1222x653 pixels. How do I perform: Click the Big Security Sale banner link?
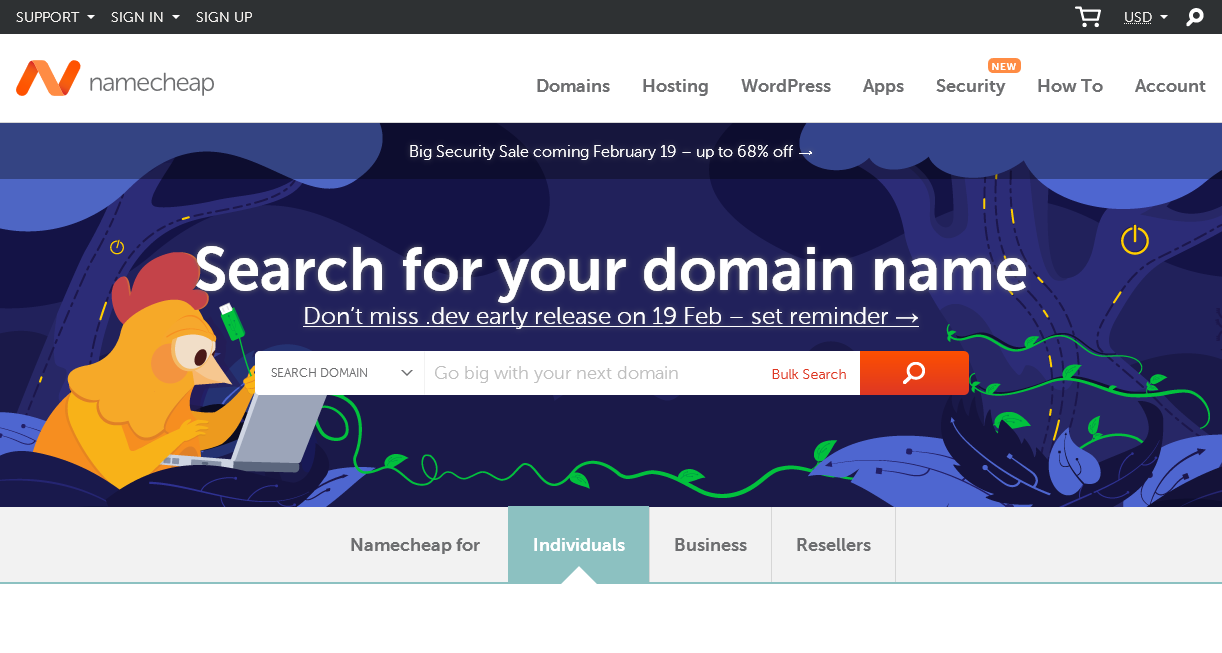(x=611, y=152)
